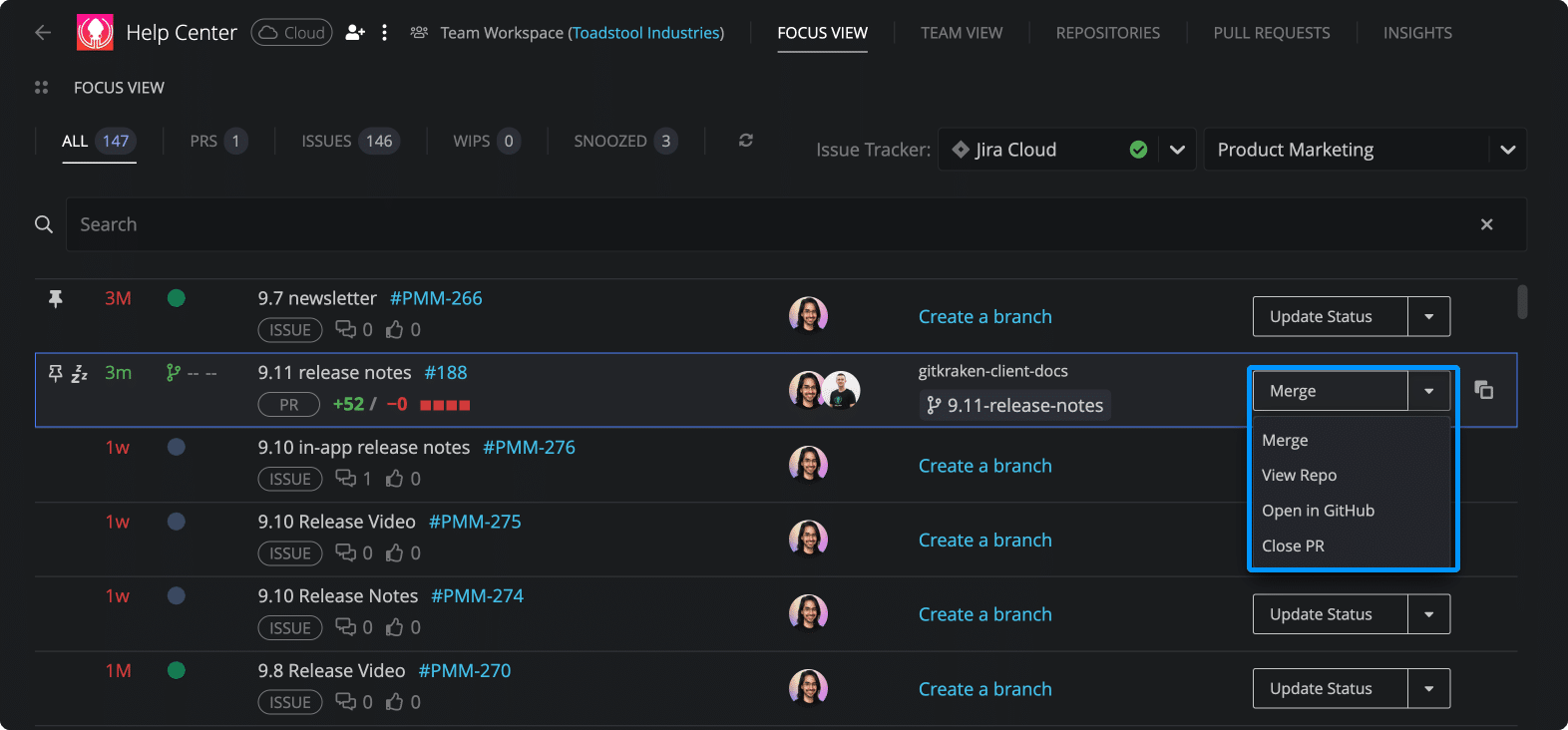Open issue link #PMM-266
This screenshot has width=1568, height=730.
pos(436,298)
